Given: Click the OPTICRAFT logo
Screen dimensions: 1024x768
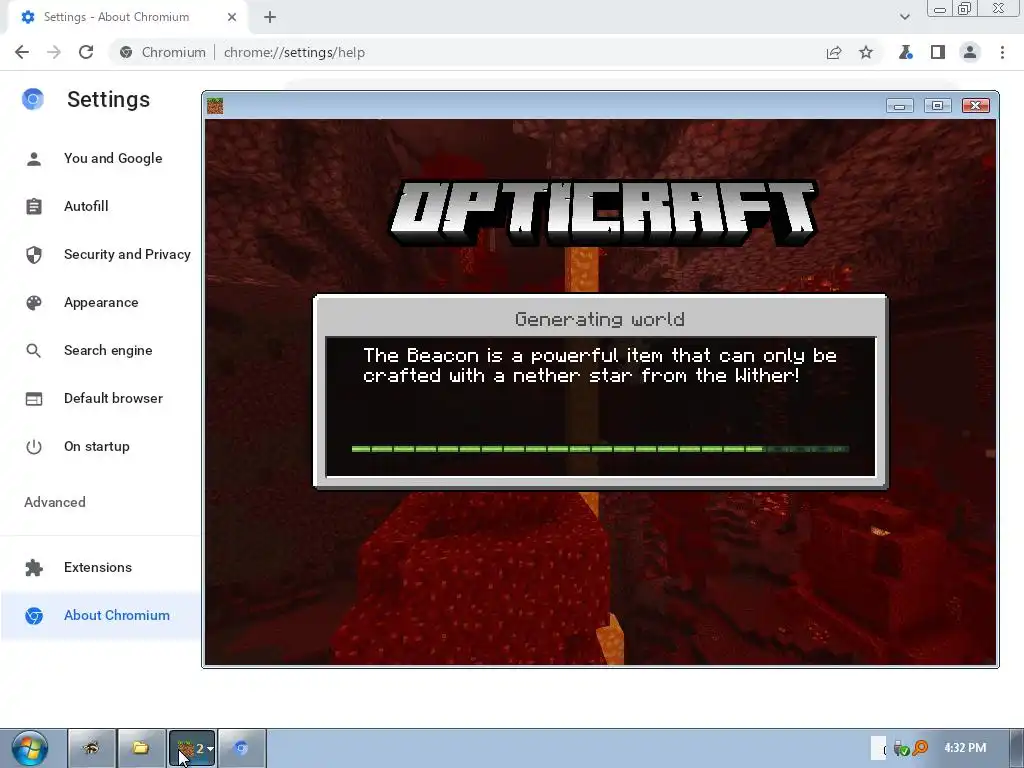Looking at the screenshot, I should coord(603,213).
